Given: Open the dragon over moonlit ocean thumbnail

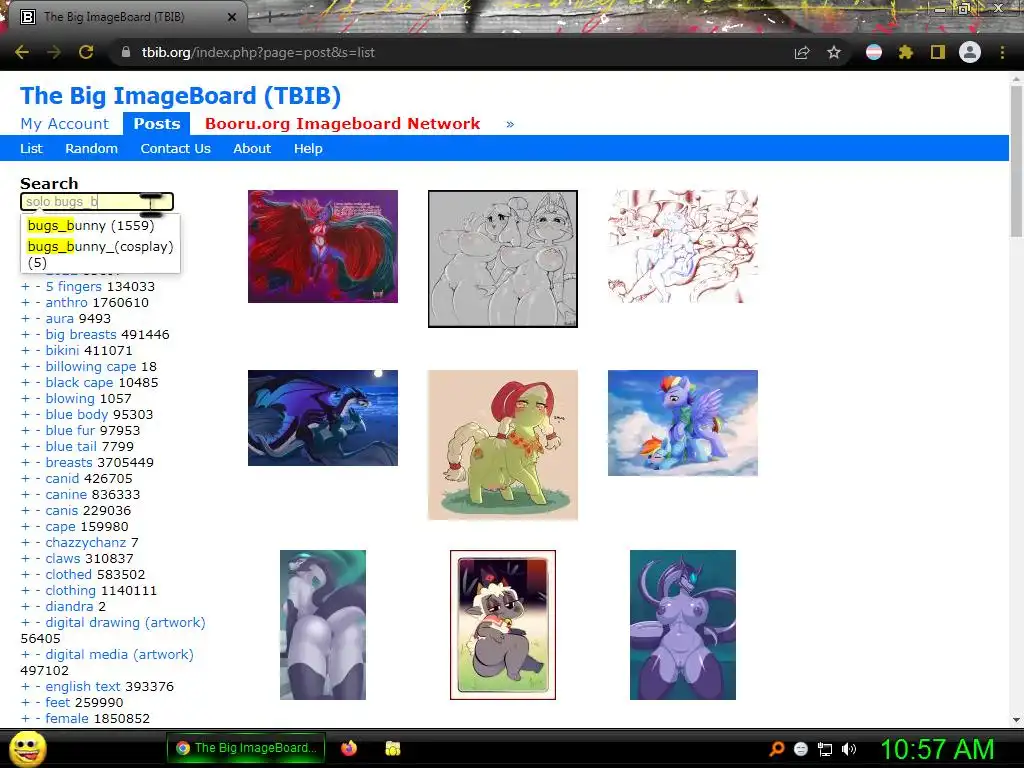Looking at the screenshot, I should pyautogui.click(x=323, y=418).
